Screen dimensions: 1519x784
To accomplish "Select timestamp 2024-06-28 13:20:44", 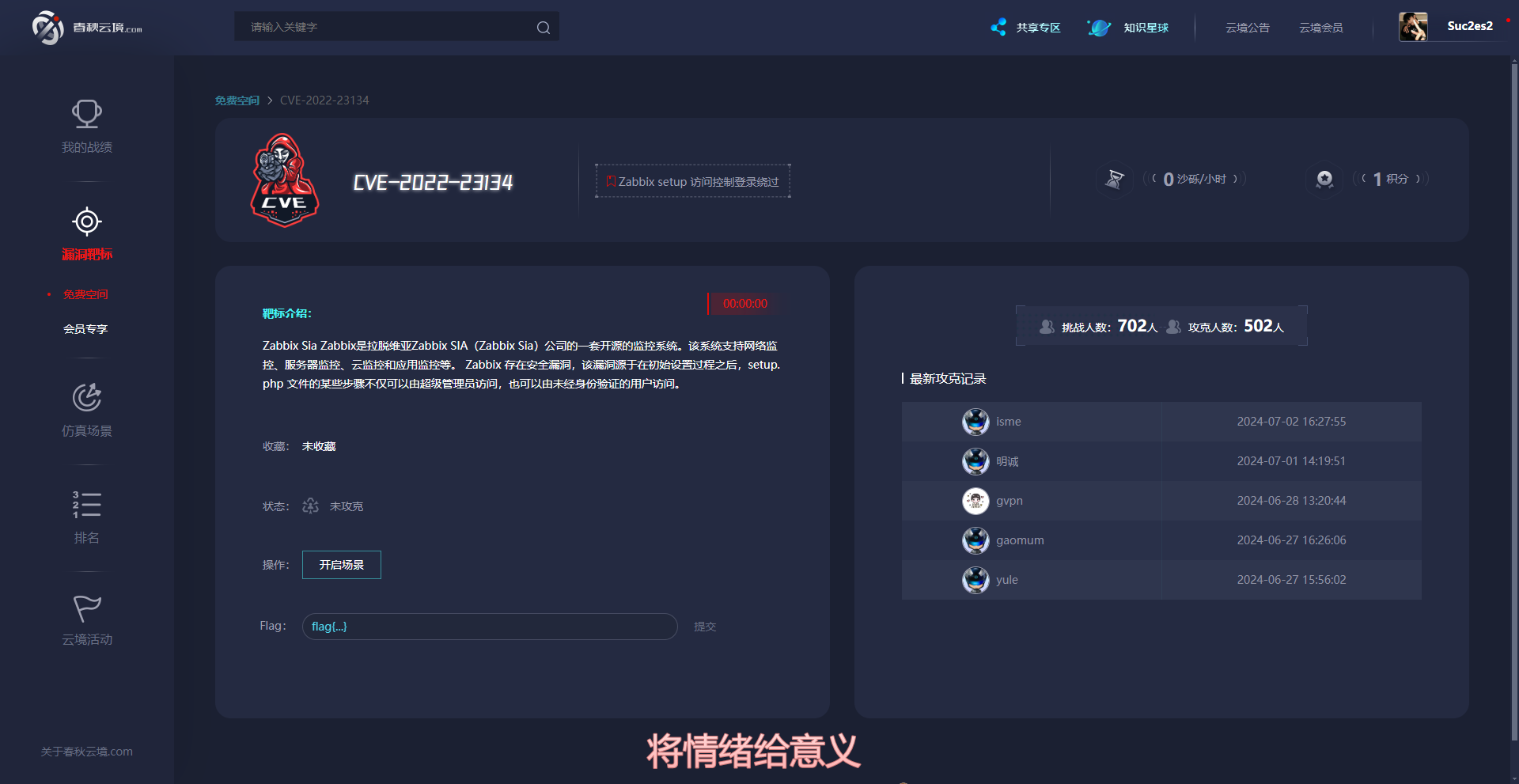I will pos(1291,501).
